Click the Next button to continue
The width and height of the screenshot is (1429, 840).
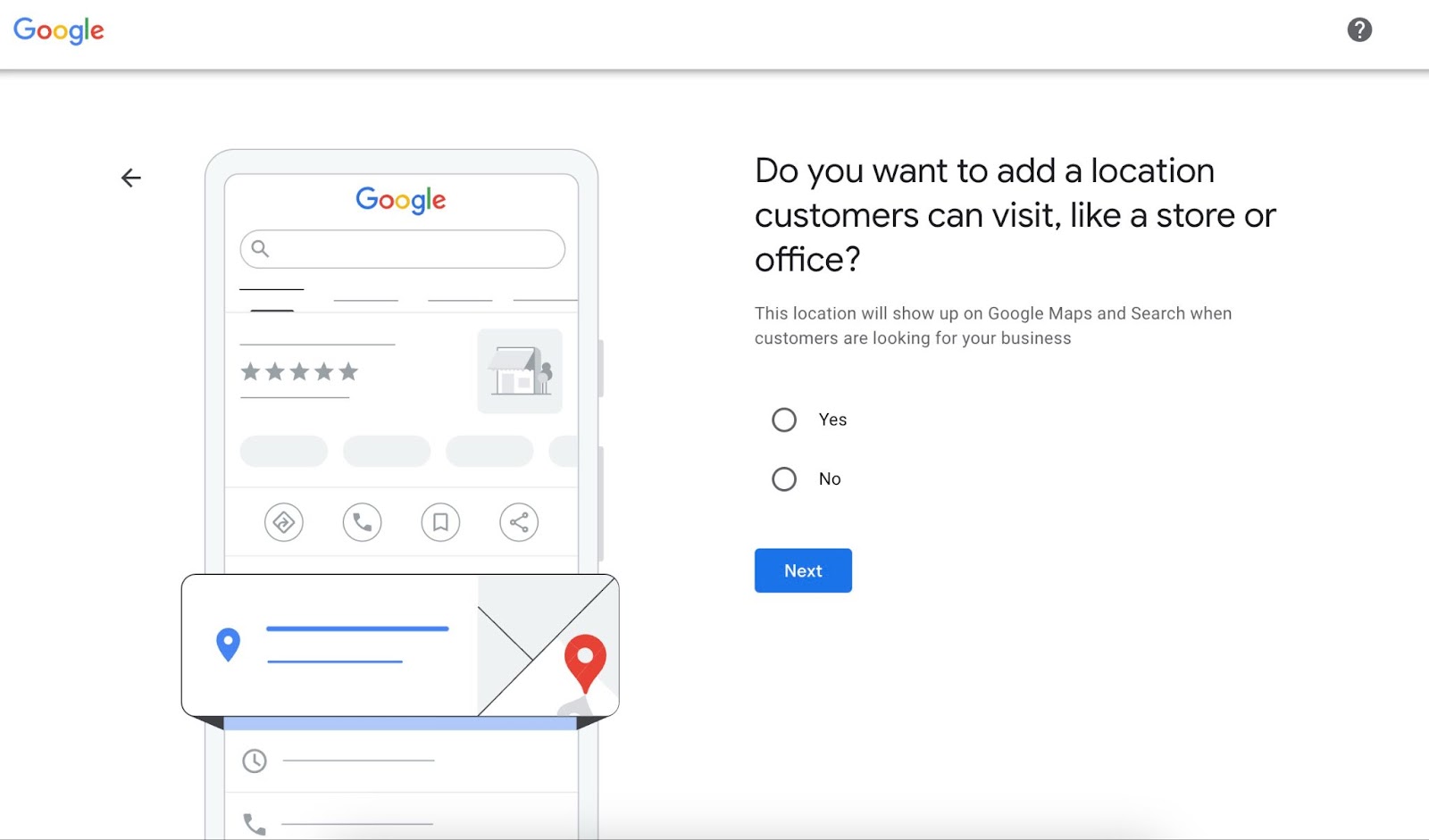tap(802, 570)
